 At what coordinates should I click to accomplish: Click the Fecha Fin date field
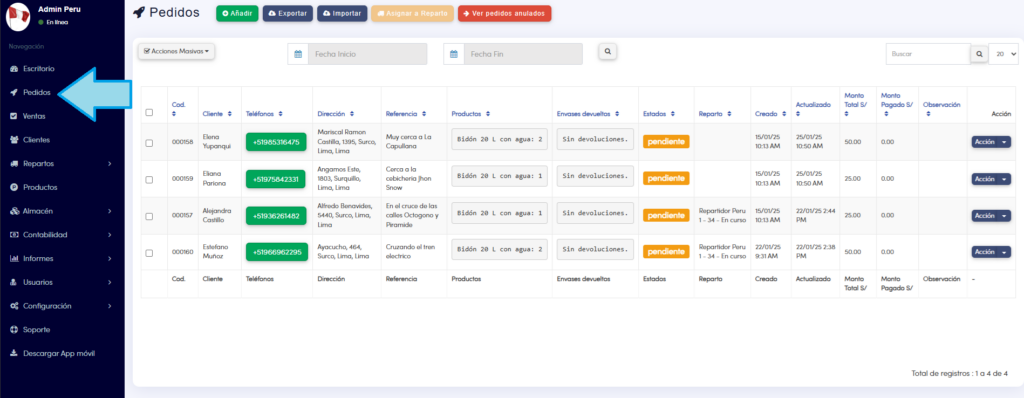(522, 54)
